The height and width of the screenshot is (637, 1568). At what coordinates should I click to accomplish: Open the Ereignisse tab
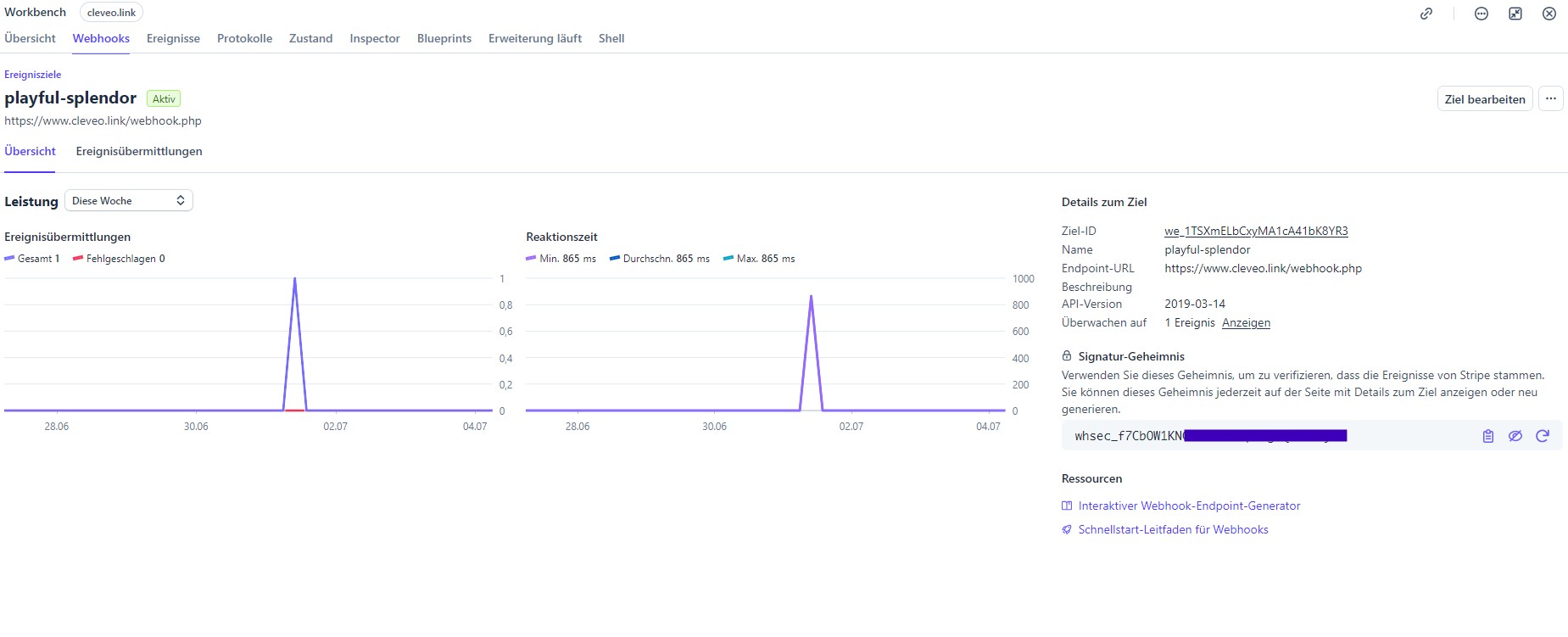(173, 38)
